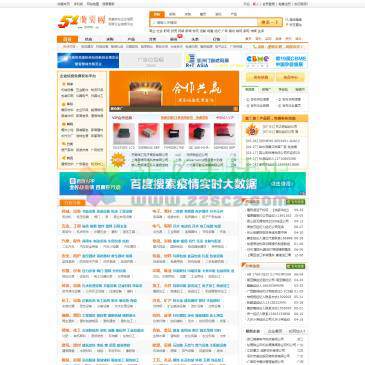Image resolution: width=365 pixels, height=365 pixels.
Task: Open the 百度搜索疫情实时大数据 banner
Action: (182, 184)
